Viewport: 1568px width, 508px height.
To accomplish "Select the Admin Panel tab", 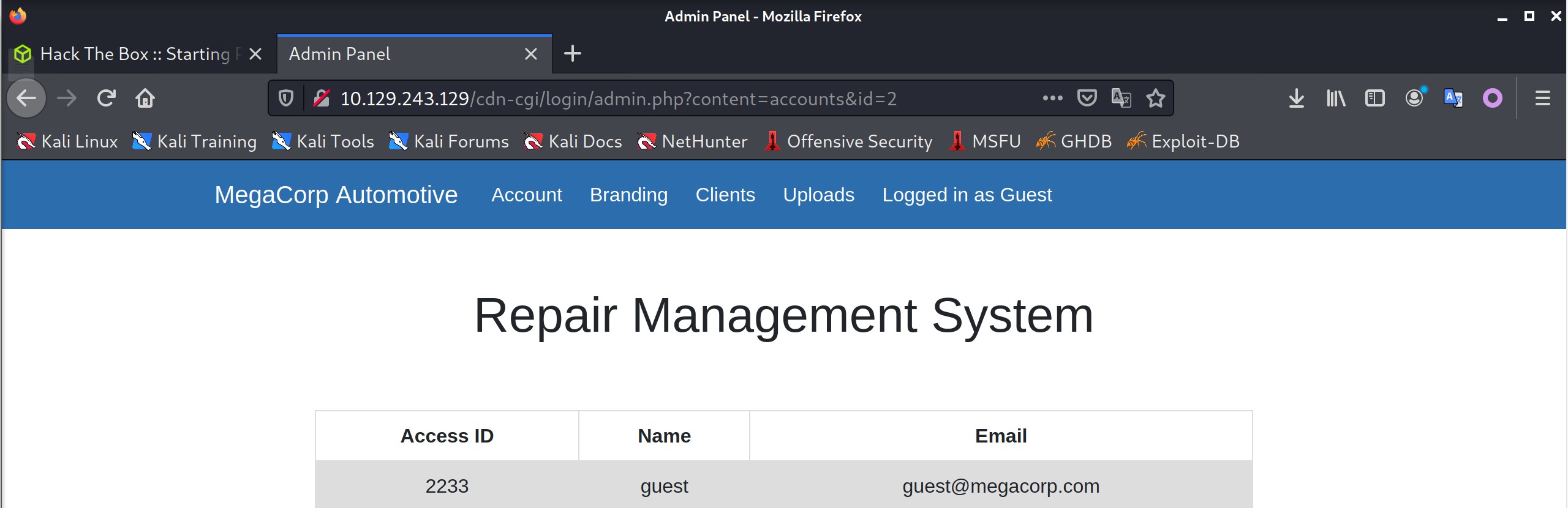I will pos(414,54).
